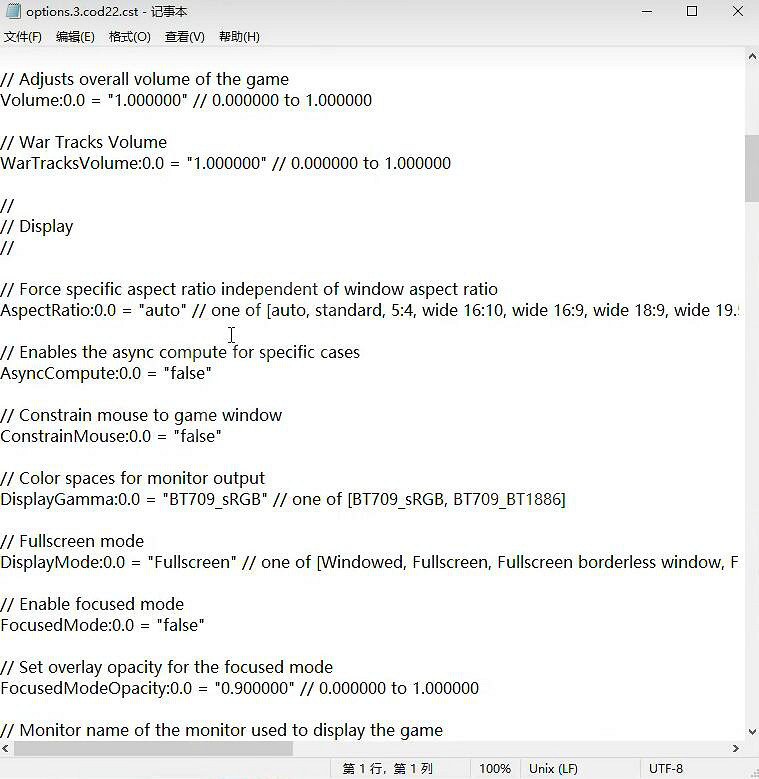This screenshot has height=779, width=759.
Task: Click the 100% zoom level in status bar
Action: pos(494,769)
